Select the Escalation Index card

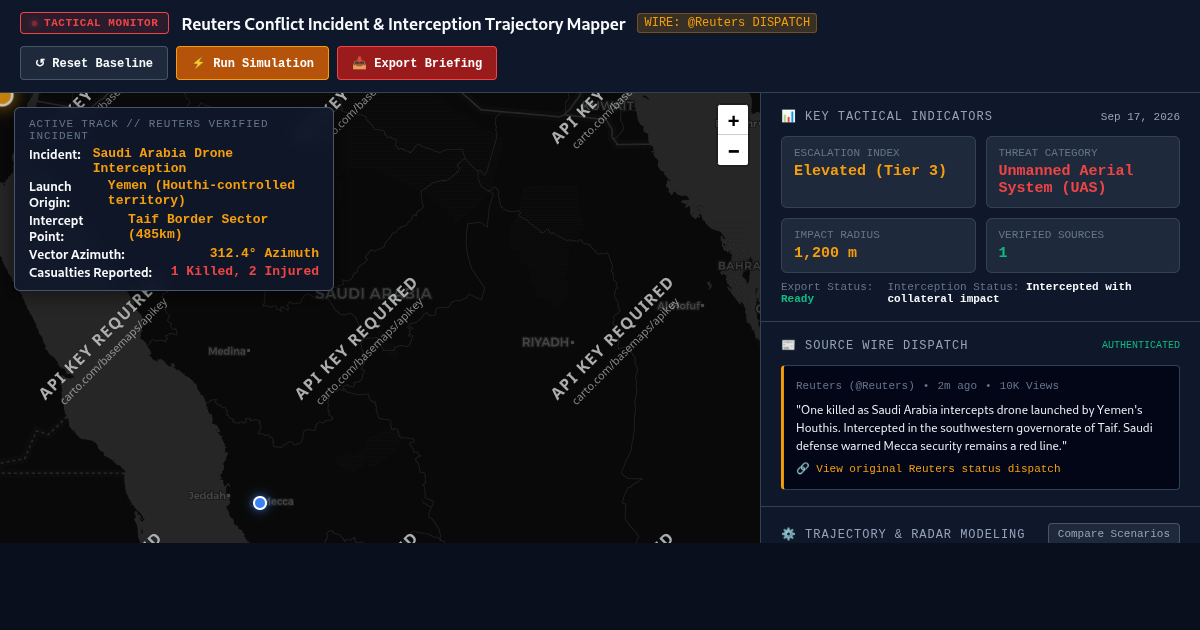(x=878, y=172)
